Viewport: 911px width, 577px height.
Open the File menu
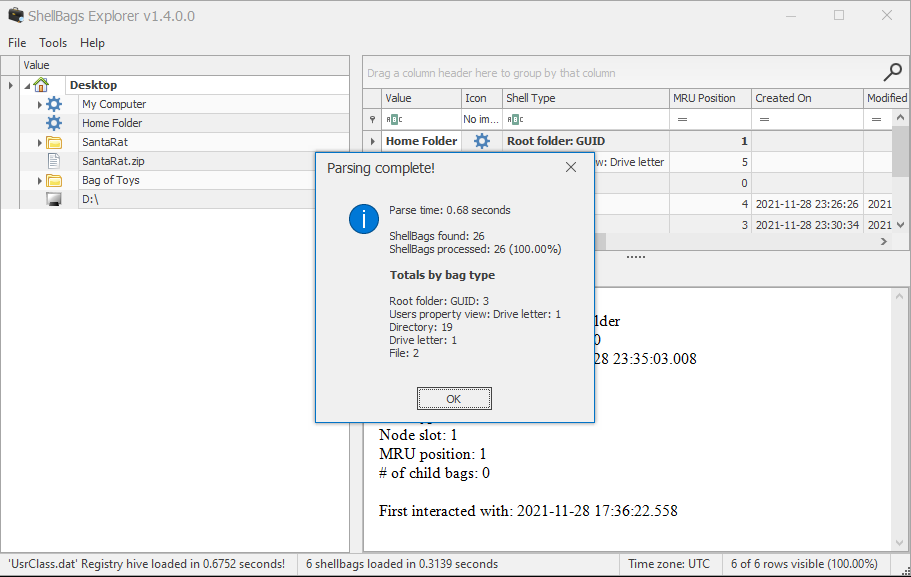click(x=17, y=43)
